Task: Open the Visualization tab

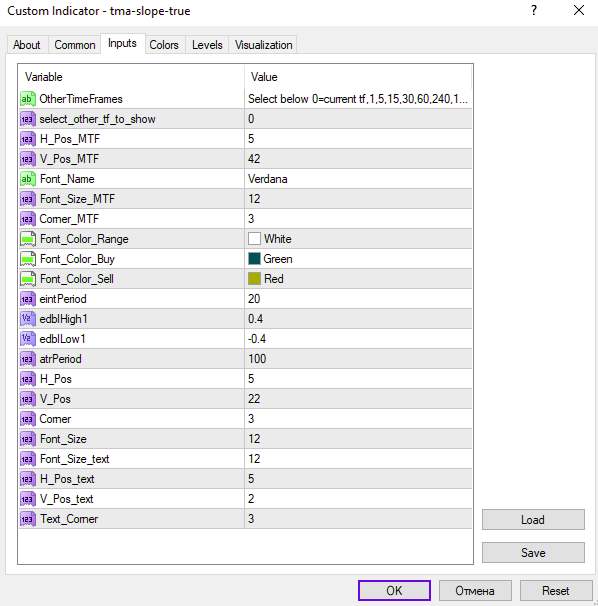Action: click(x=263, y=45)
